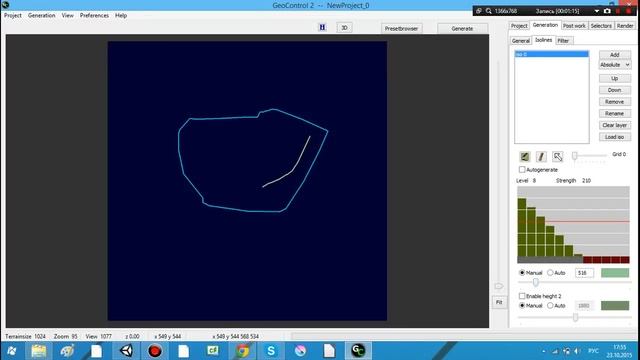This screenshot has width=640, height=360.
Task: Switch to the Selectors tab
Action: point(601,26)
